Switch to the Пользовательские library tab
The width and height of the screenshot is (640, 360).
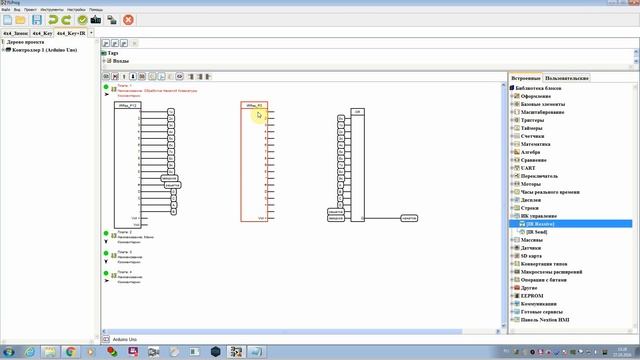pos(567,78)
